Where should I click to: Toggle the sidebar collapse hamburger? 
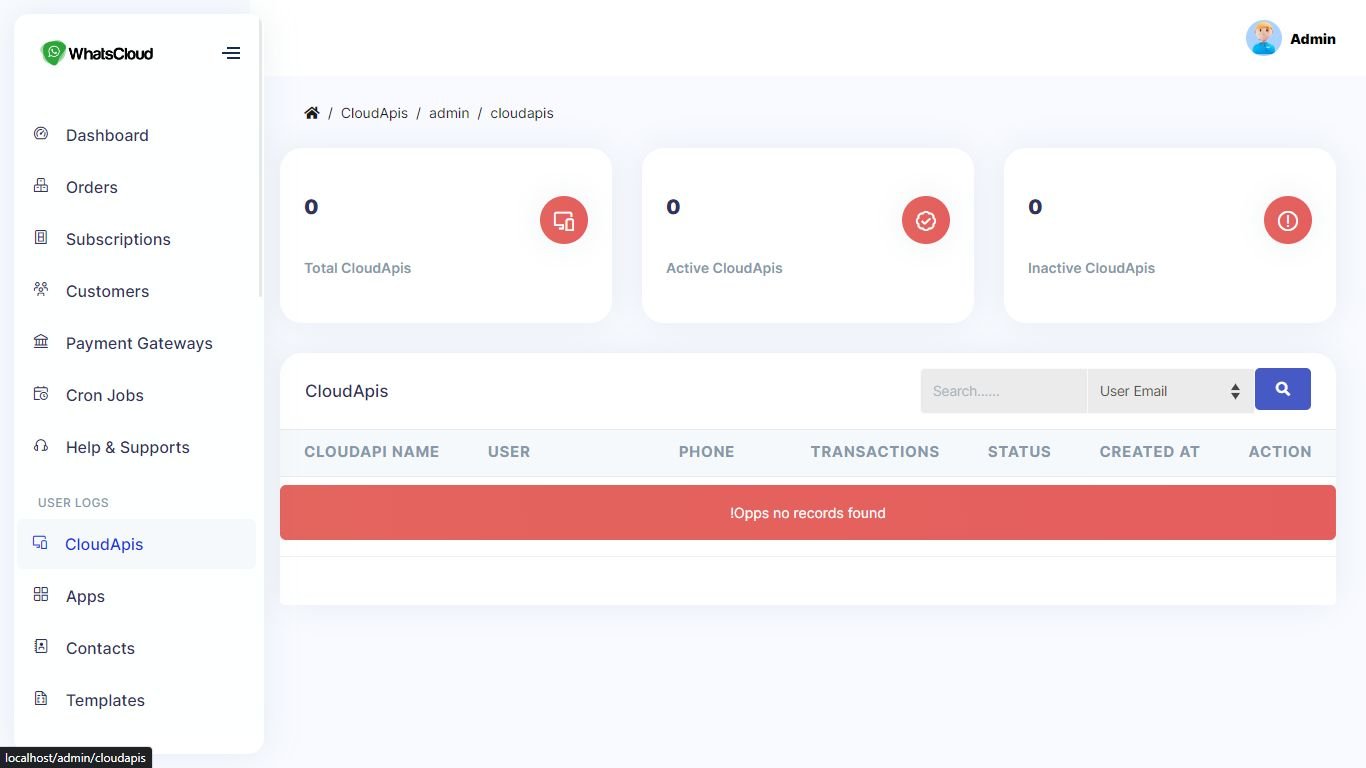(x=231, y=52)
